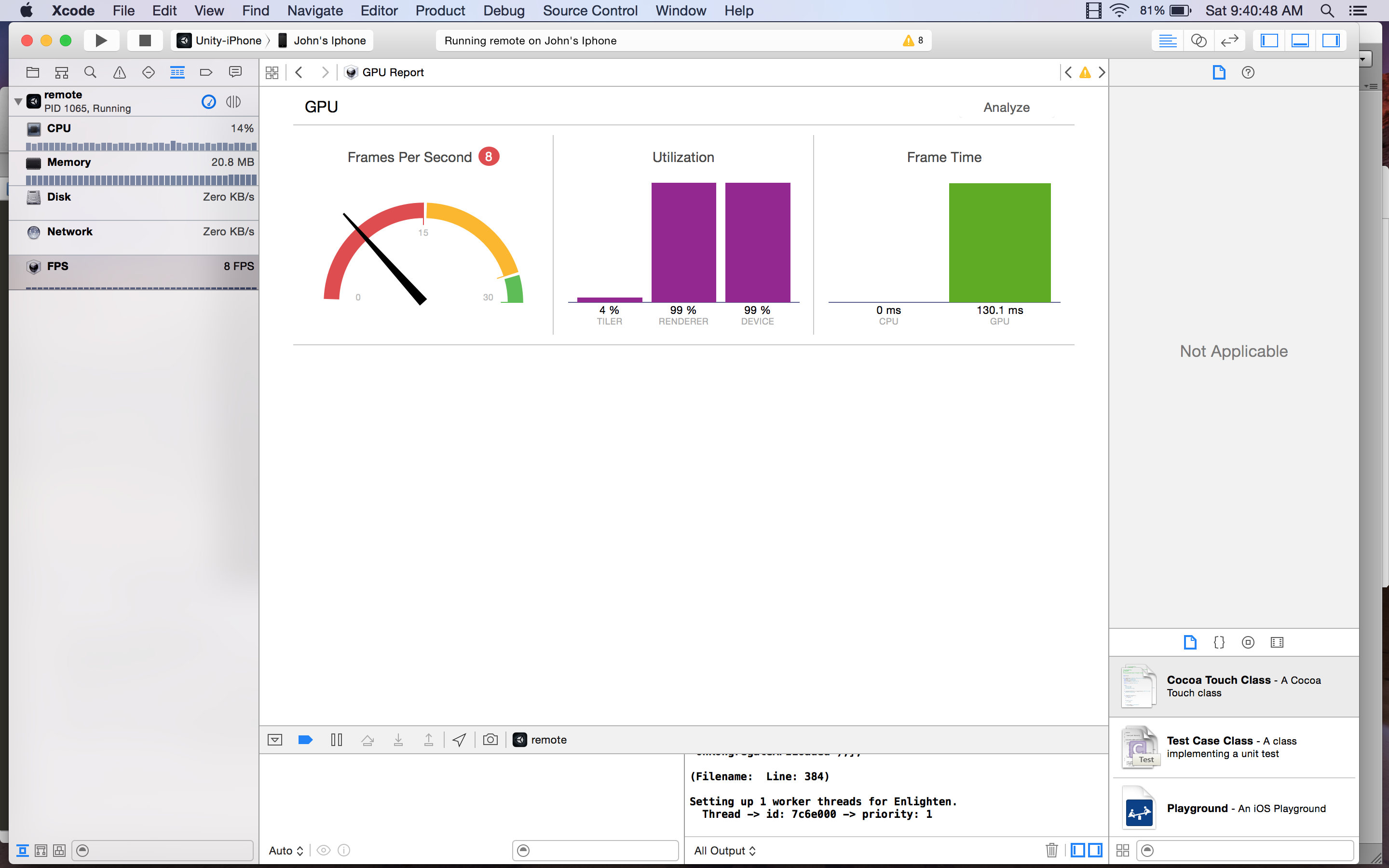The image size is (1389, 868).
Task: Show the Object library tab
Action: pos(1248,642)
